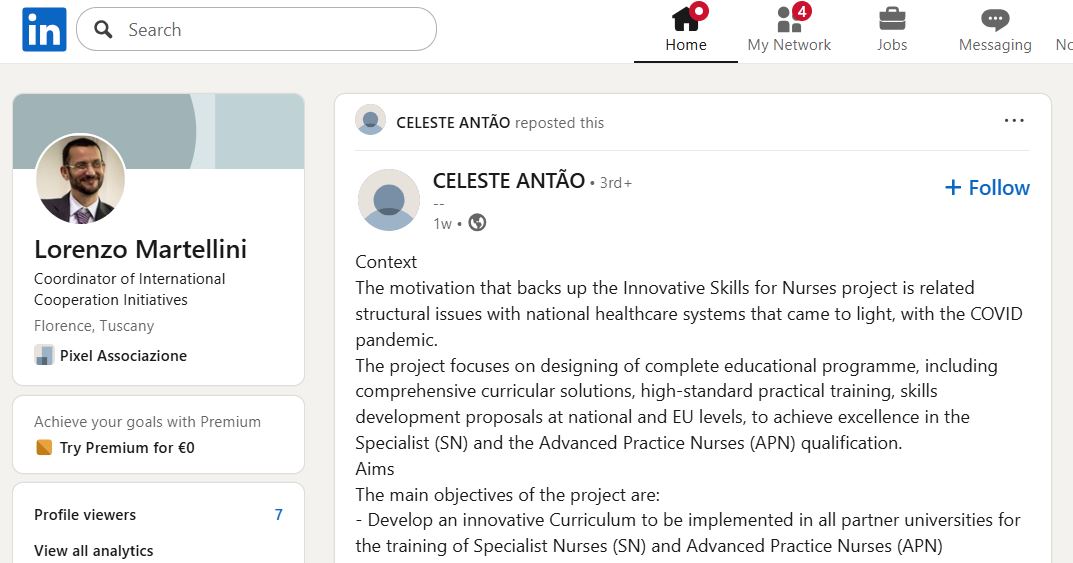1073x563 pixels.
Task: Click the Pixel Associazione company logo
Action: pyautogui.click(x=43, y=355)
